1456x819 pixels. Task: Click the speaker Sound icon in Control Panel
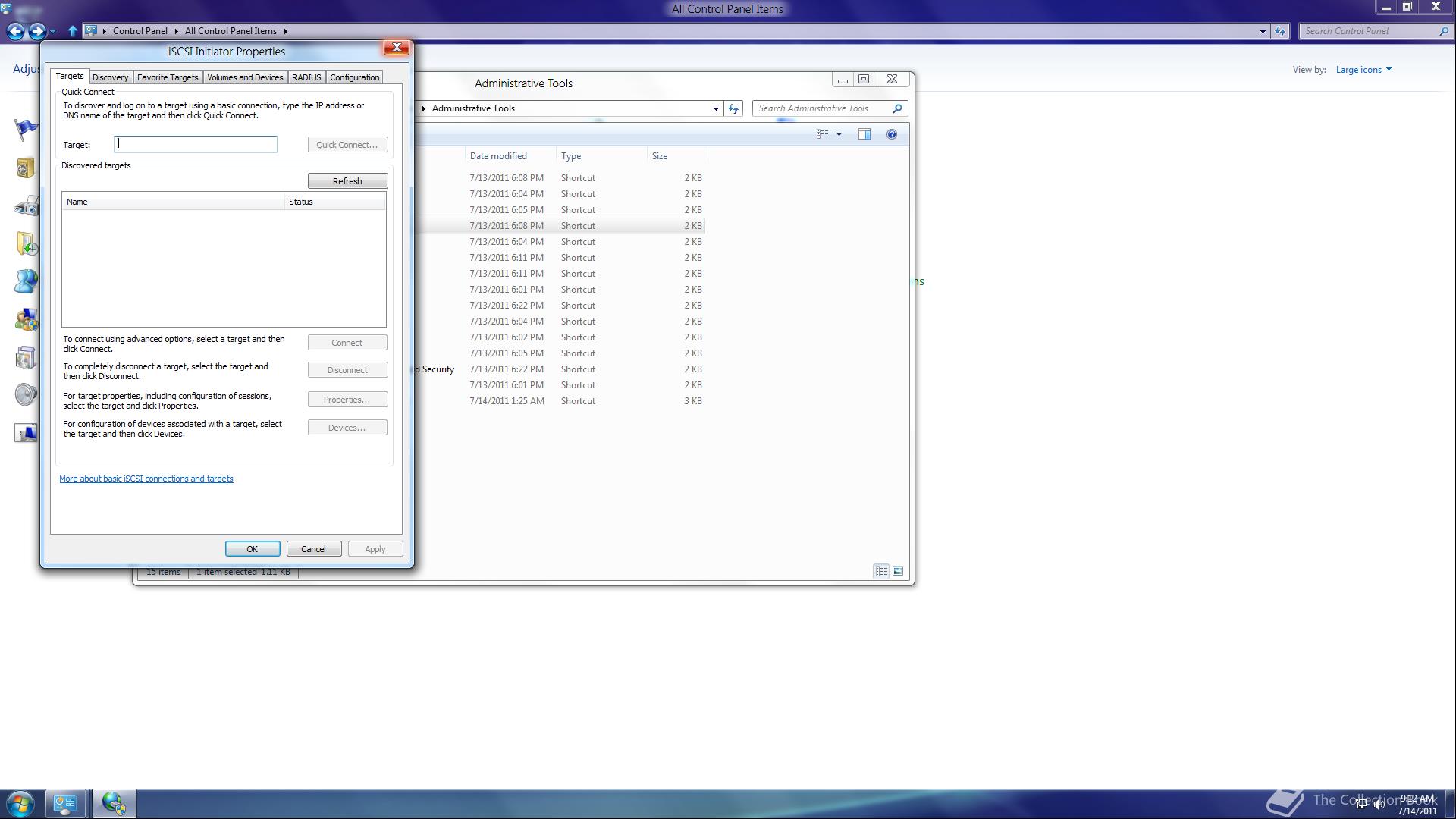tap(26, 395)
